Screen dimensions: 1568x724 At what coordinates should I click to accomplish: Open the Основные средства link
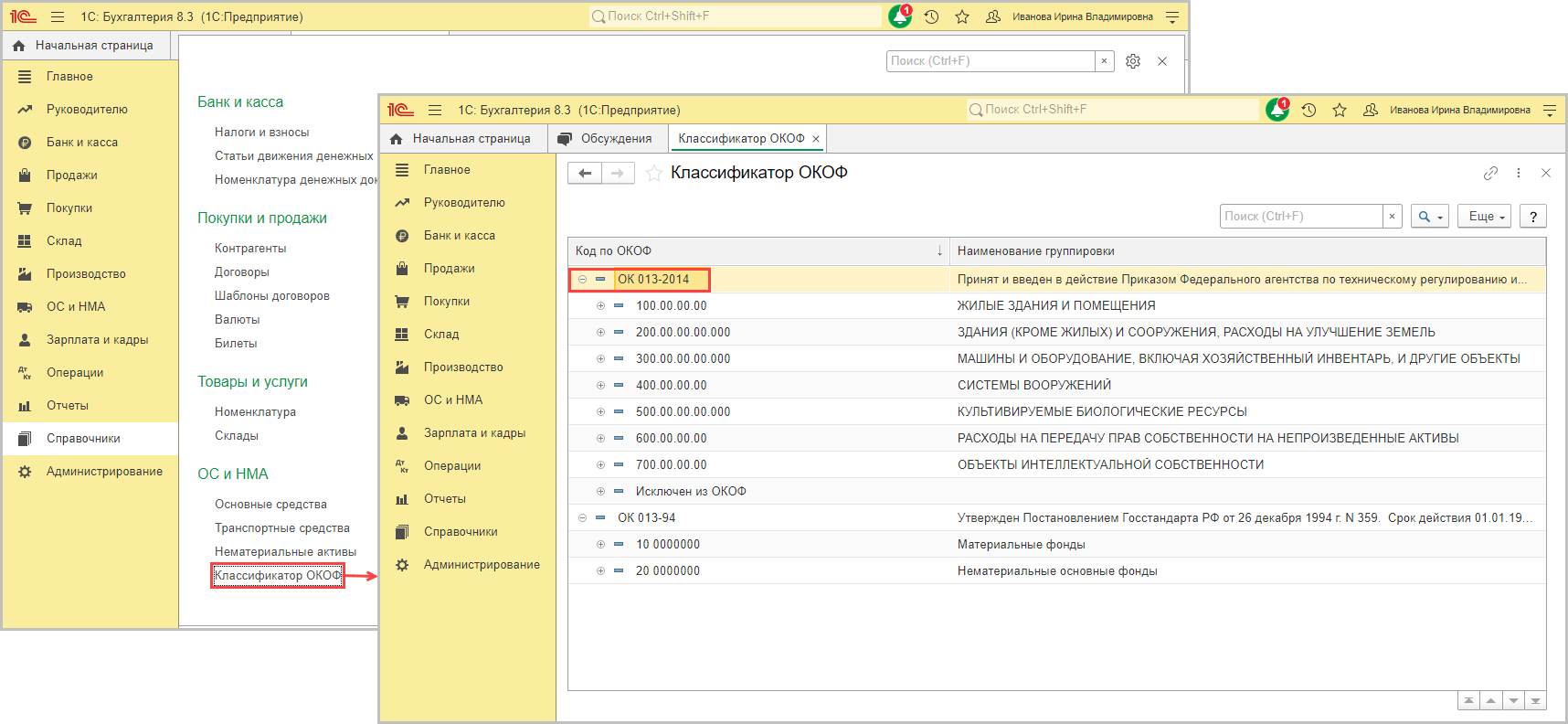(x=270, y=505)
